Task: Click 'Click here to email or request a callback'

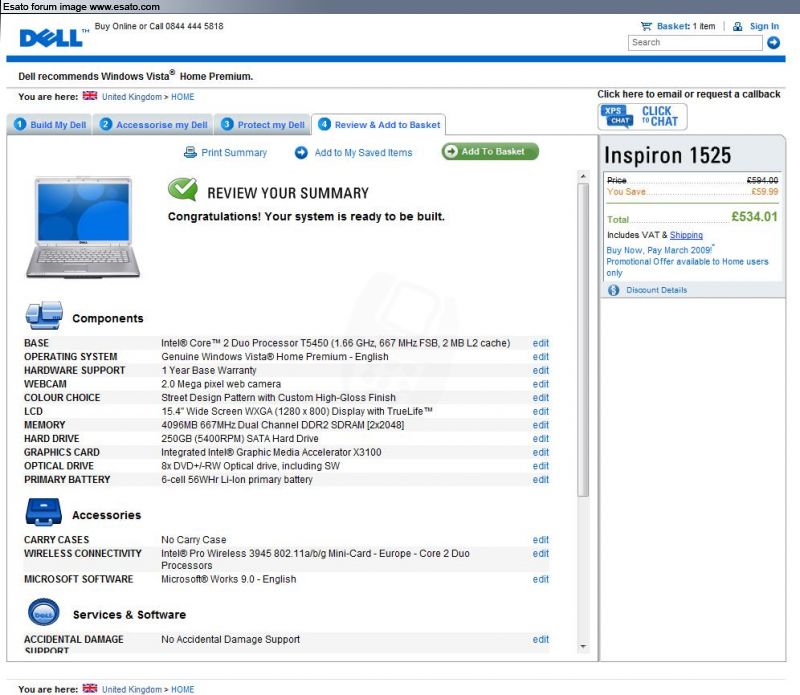Action: [689, 94]
